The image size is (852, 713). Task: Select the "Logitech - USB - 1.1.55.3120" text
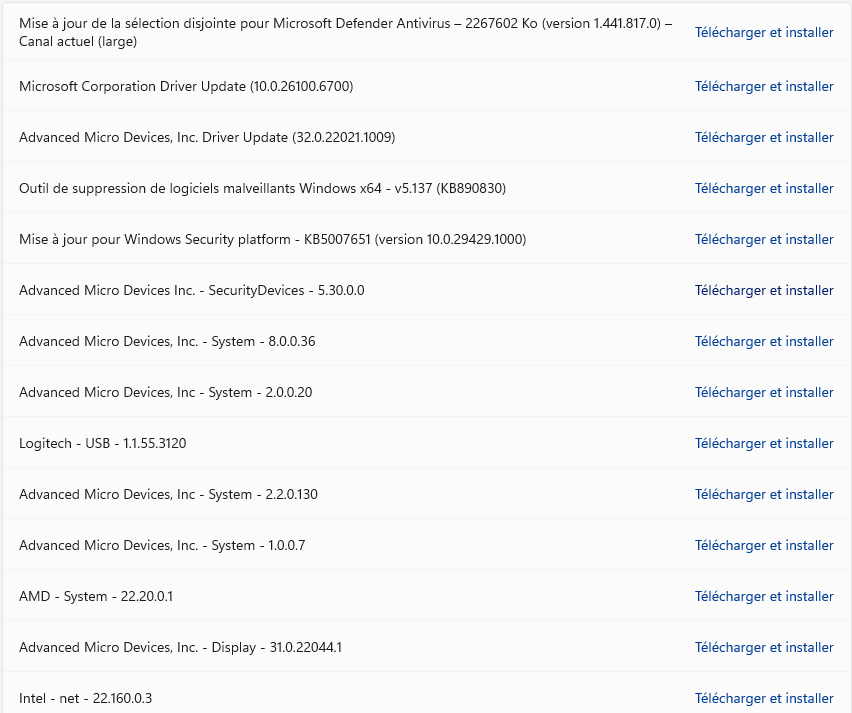point(103,443)
